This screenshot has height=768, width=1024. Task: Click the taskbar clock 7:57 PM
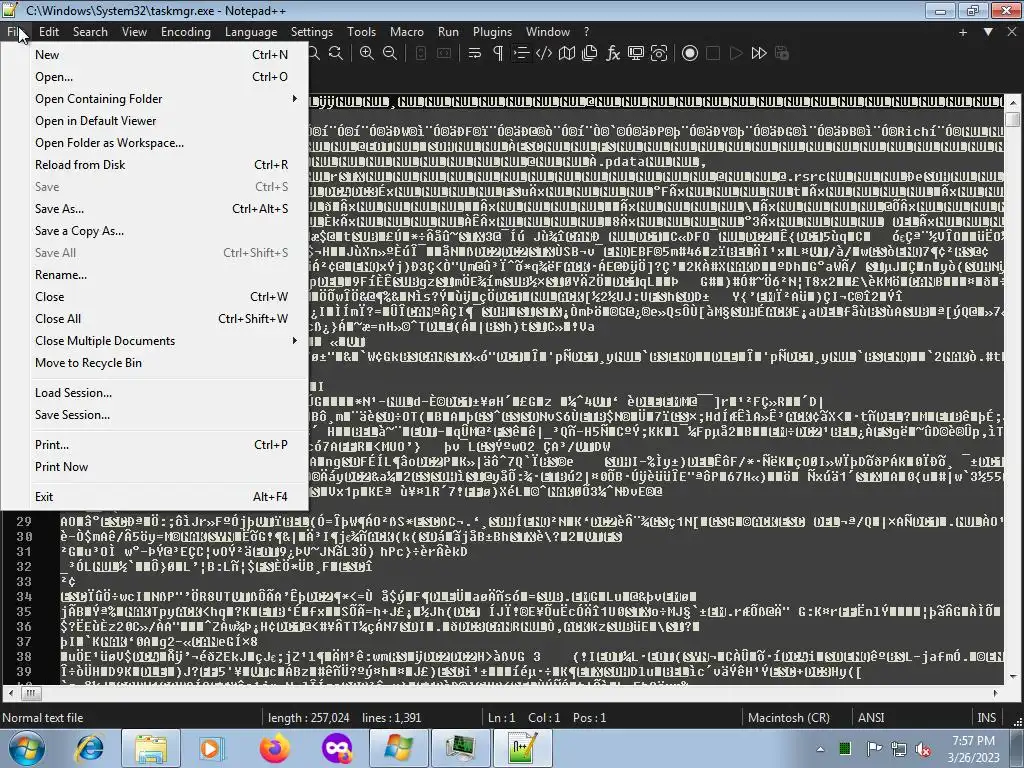973,741
